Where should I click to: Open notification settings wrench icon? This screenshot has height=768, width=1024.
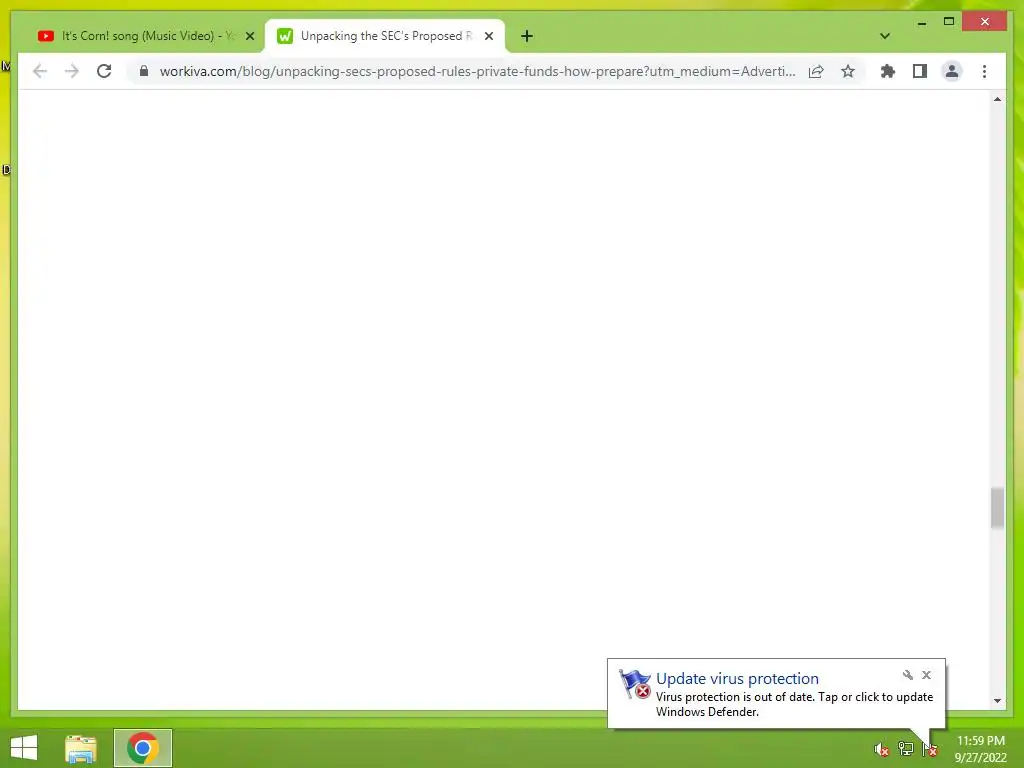[908, 675]
